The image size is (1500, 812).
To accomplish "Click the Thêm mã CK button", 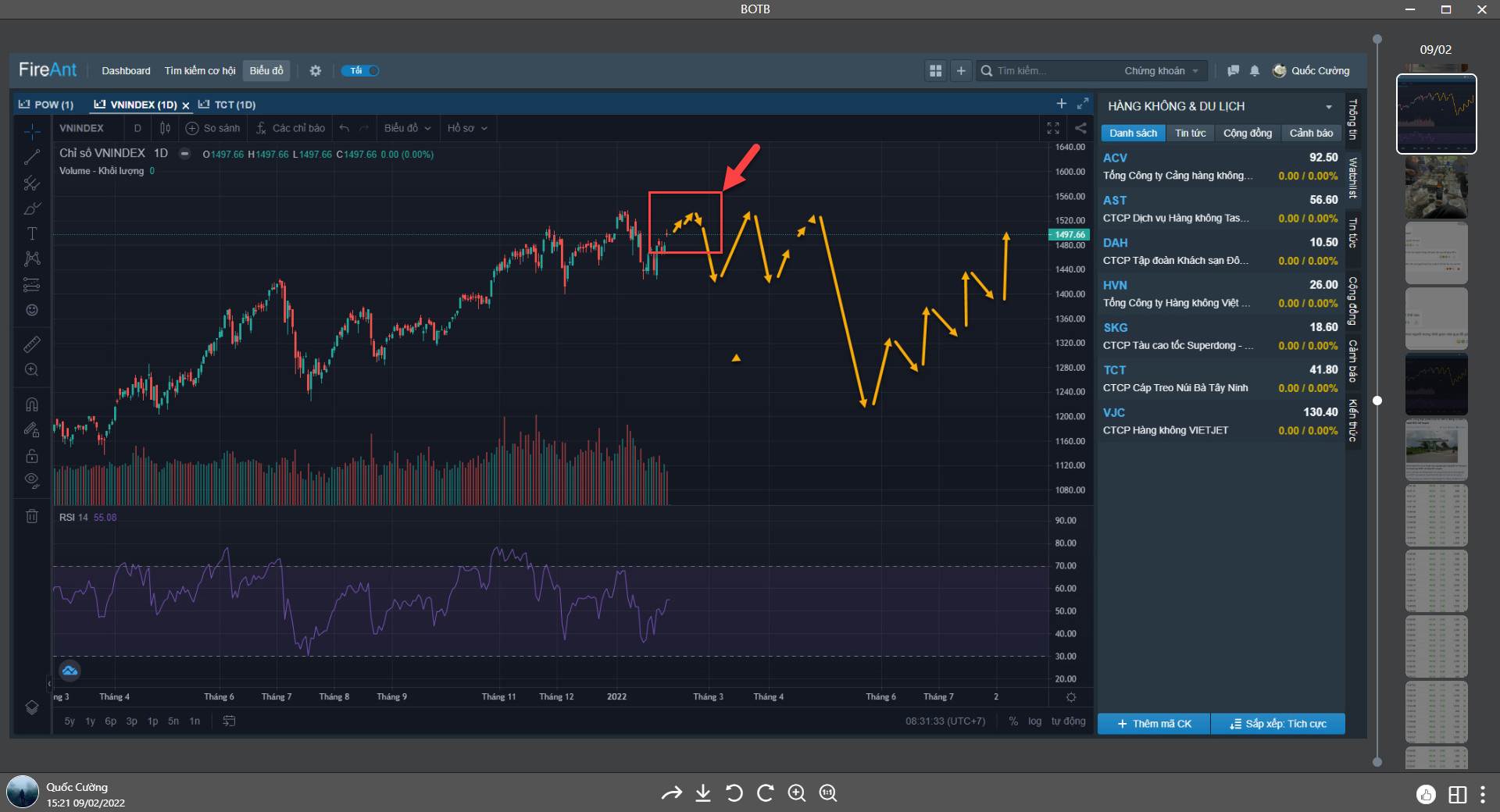I will click(x=1154, y=724).
